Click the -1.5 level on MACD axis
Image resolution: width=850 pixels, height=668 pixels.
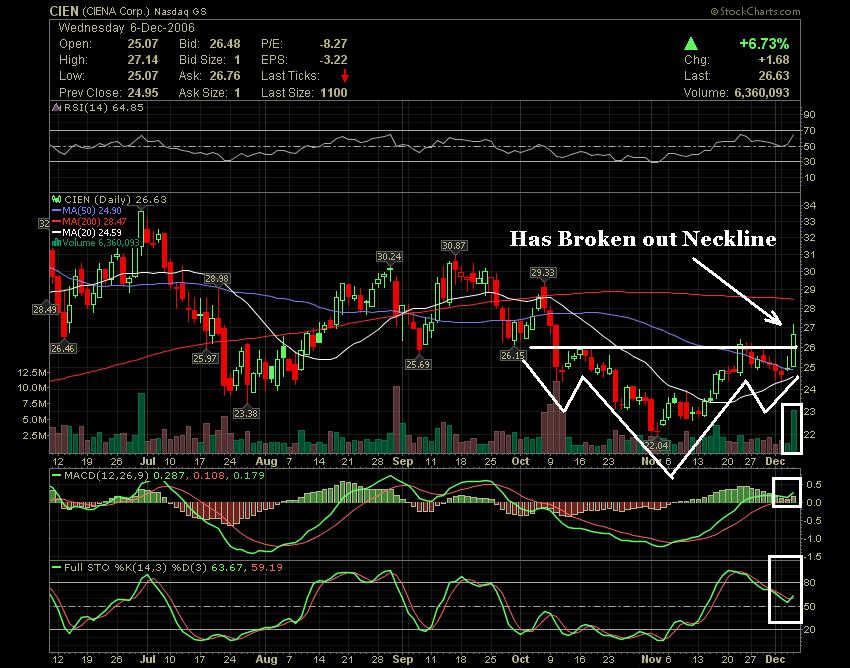811,557
